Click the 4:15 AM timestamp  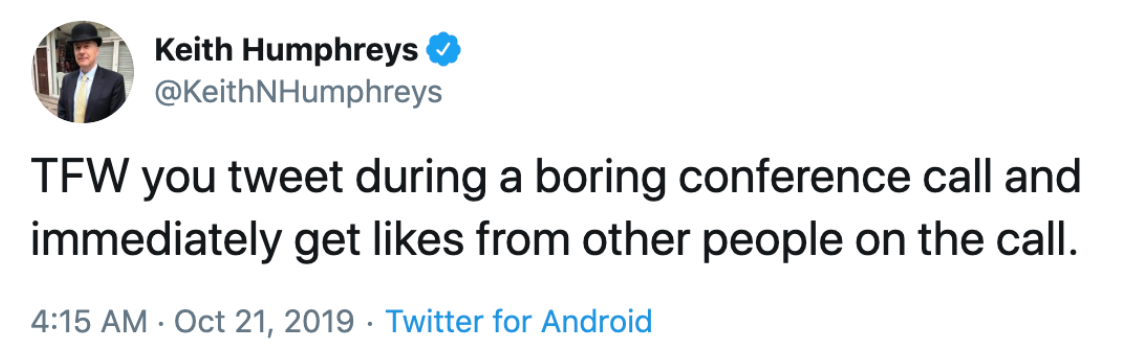pos(89,320)
